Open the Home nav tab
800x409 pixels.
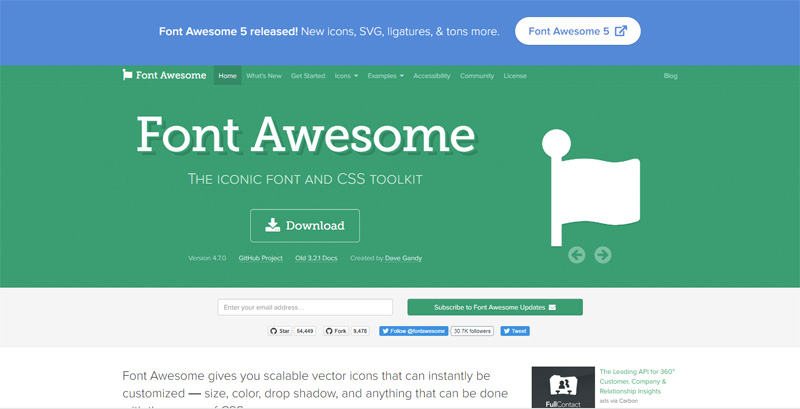[228, 75]
